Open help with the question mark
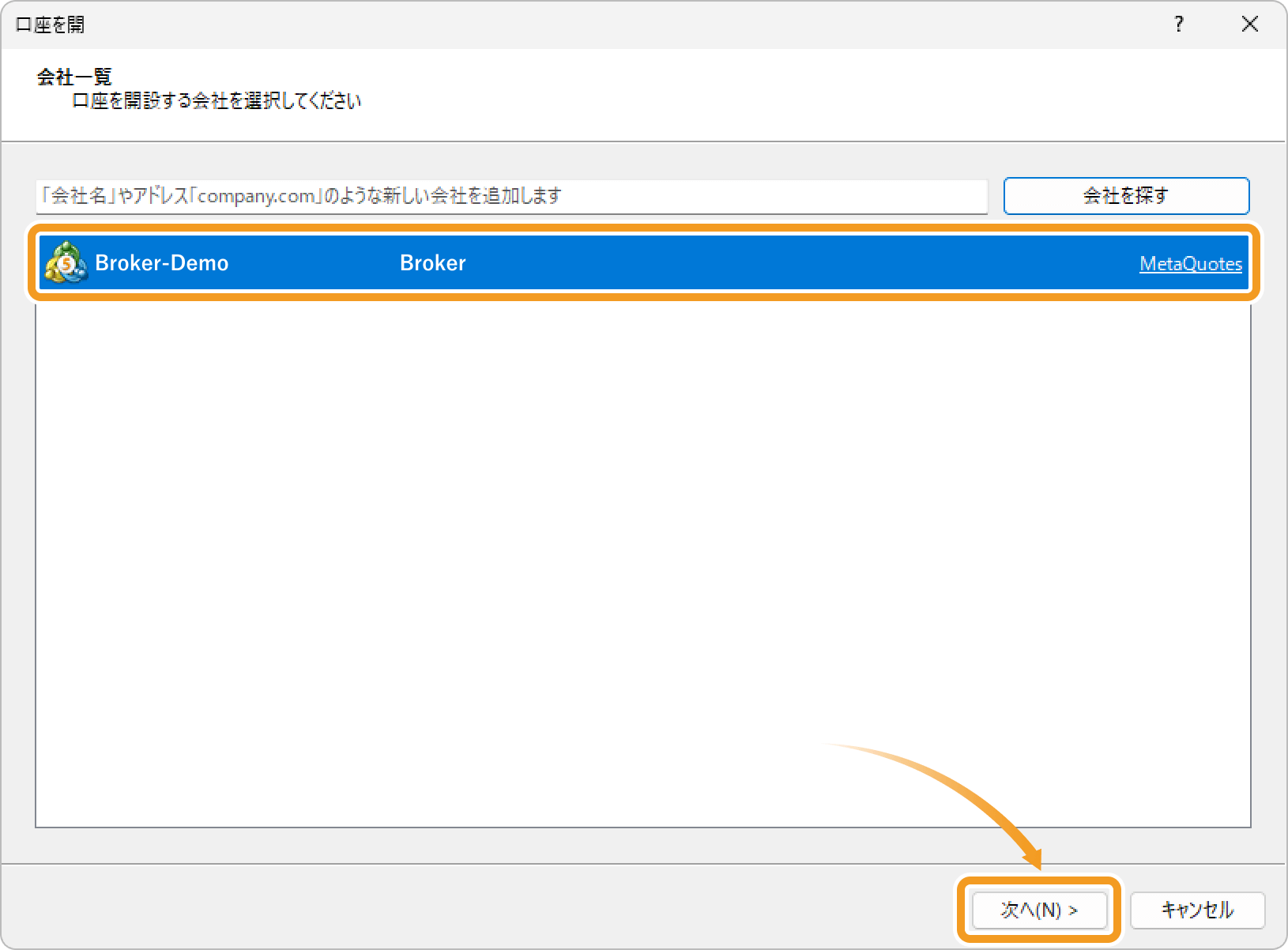Viewport: 1288px width, 950px height. click(1179, 25)
